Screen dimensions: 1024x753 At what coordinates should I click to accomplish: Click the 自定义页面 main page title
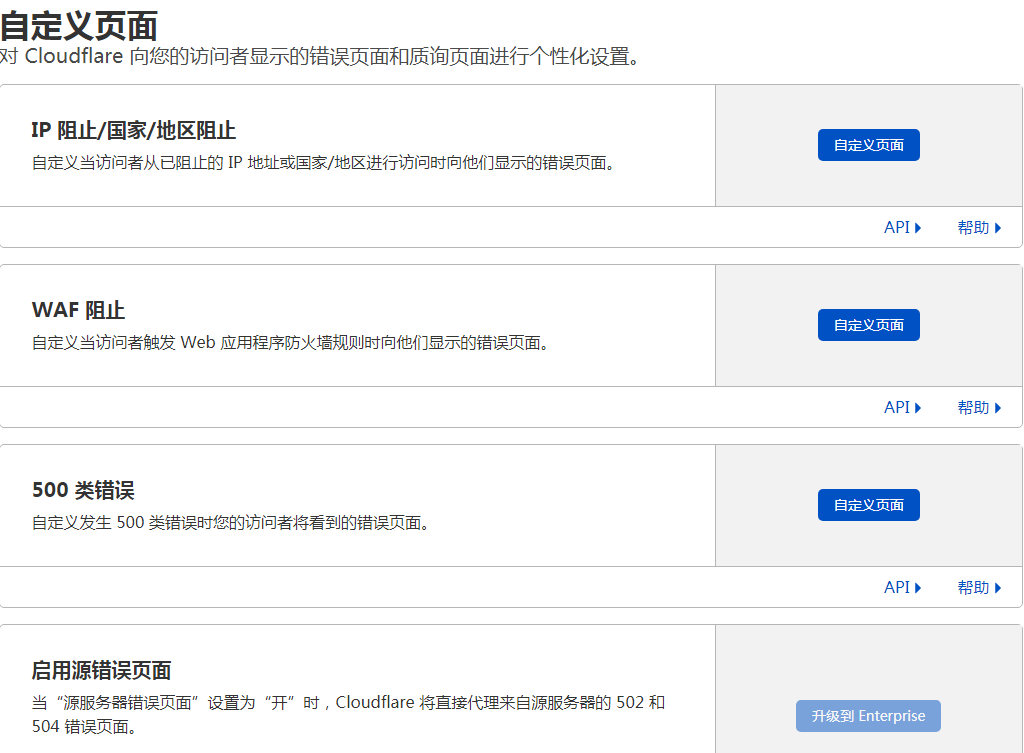point(79,24)
